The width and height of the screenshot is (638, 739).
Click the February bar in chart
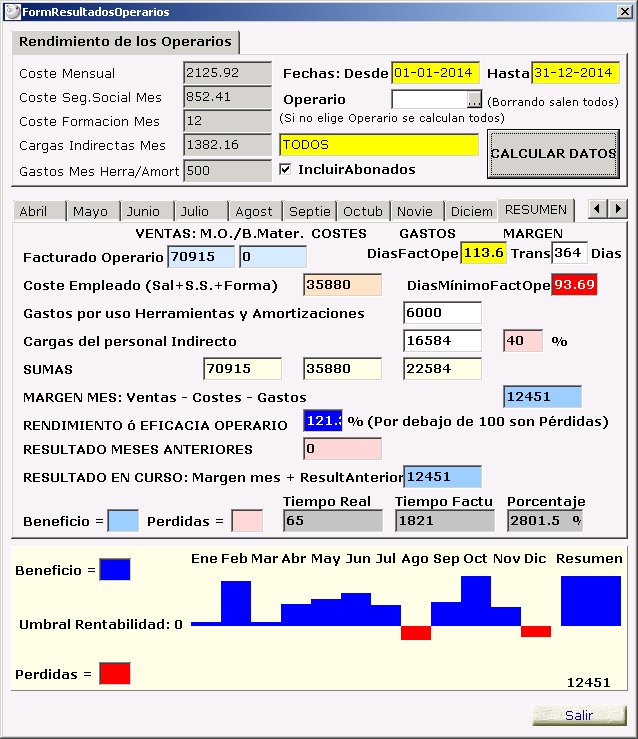[x=236, y=603]
